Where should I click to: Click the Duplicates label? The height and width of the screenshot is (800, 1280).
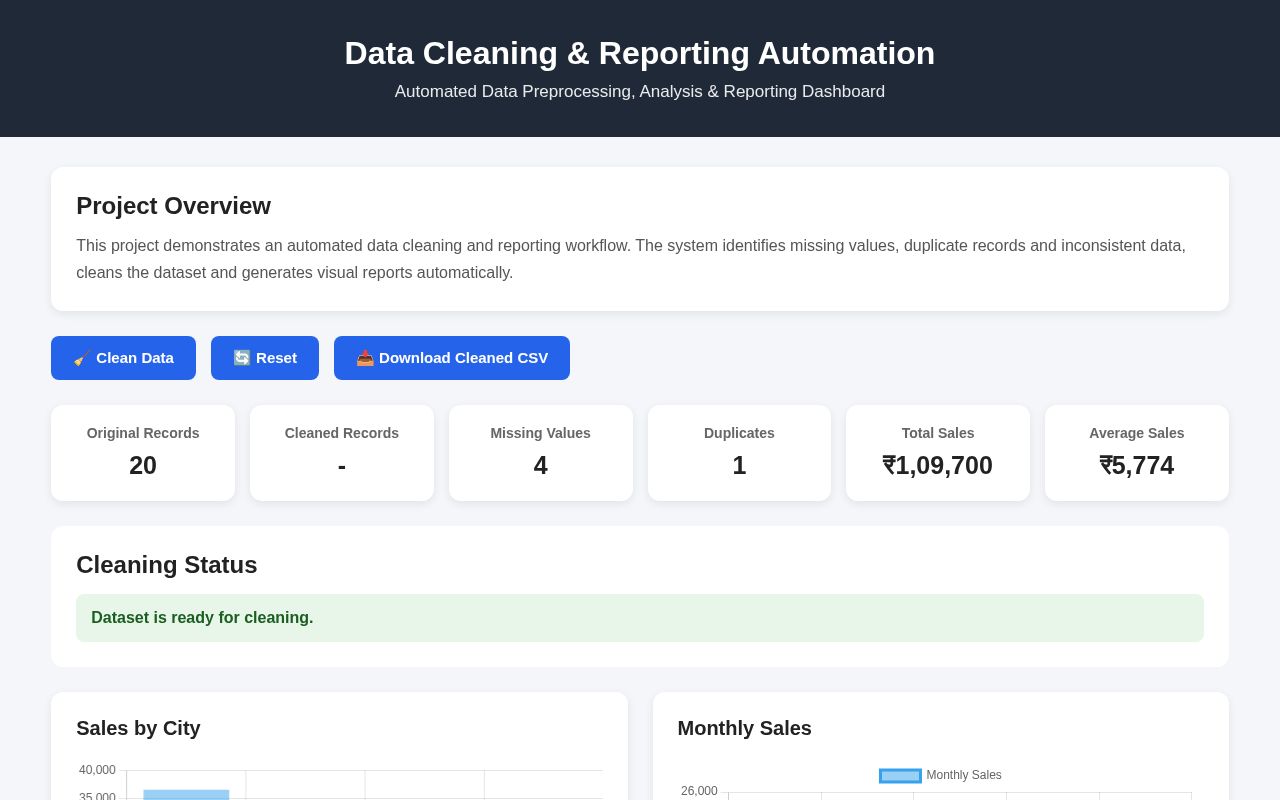tap(739, 433)
